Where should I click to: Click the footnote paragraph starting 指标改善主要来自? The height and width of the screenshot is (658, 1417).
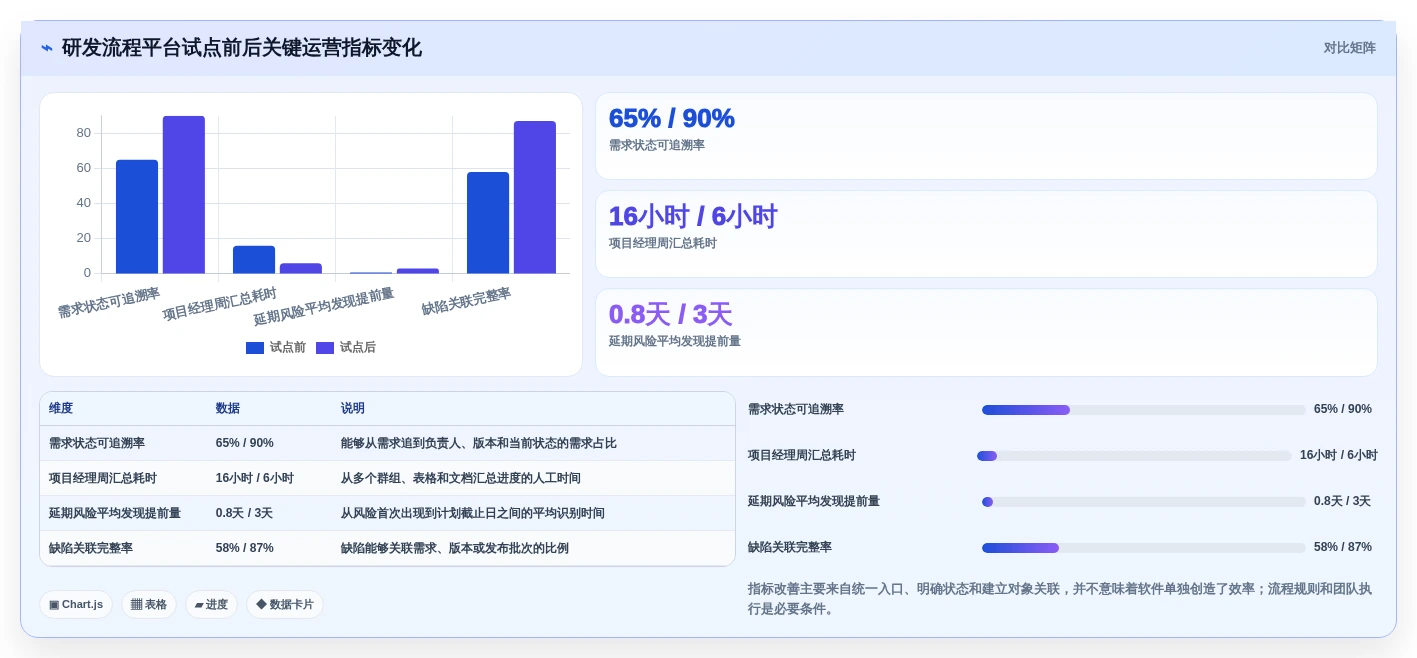click(1060, 598)
